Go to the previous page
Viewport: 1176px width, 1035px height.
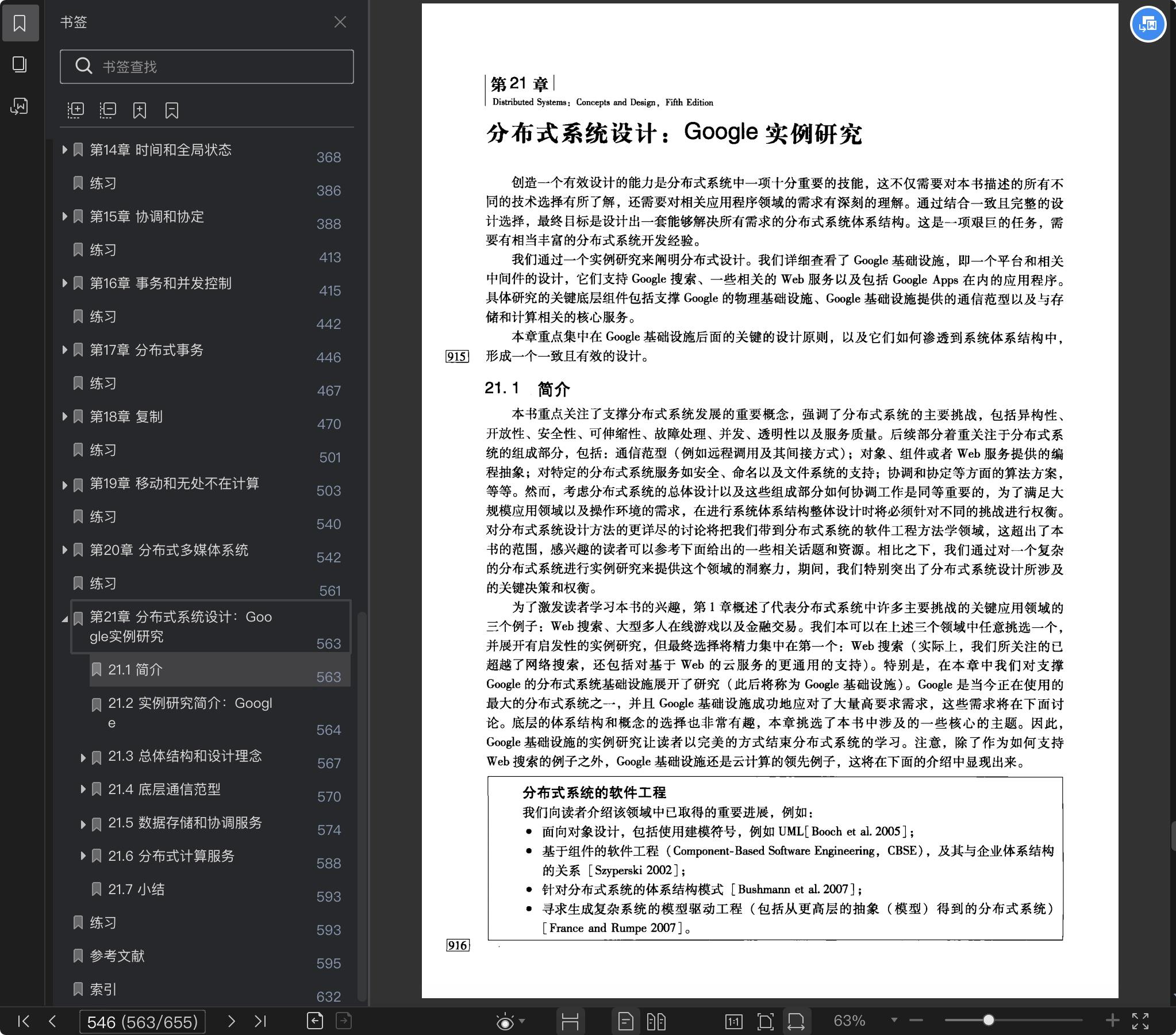[52, 1021]
